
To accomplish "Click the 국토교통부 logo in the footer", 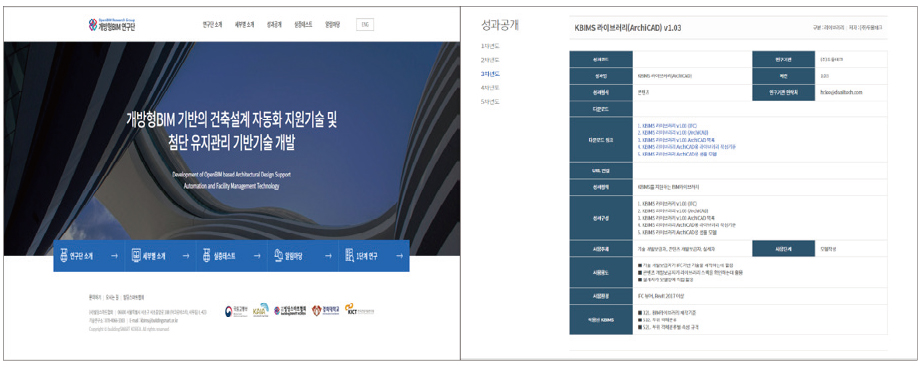I will tap(235, 311).
